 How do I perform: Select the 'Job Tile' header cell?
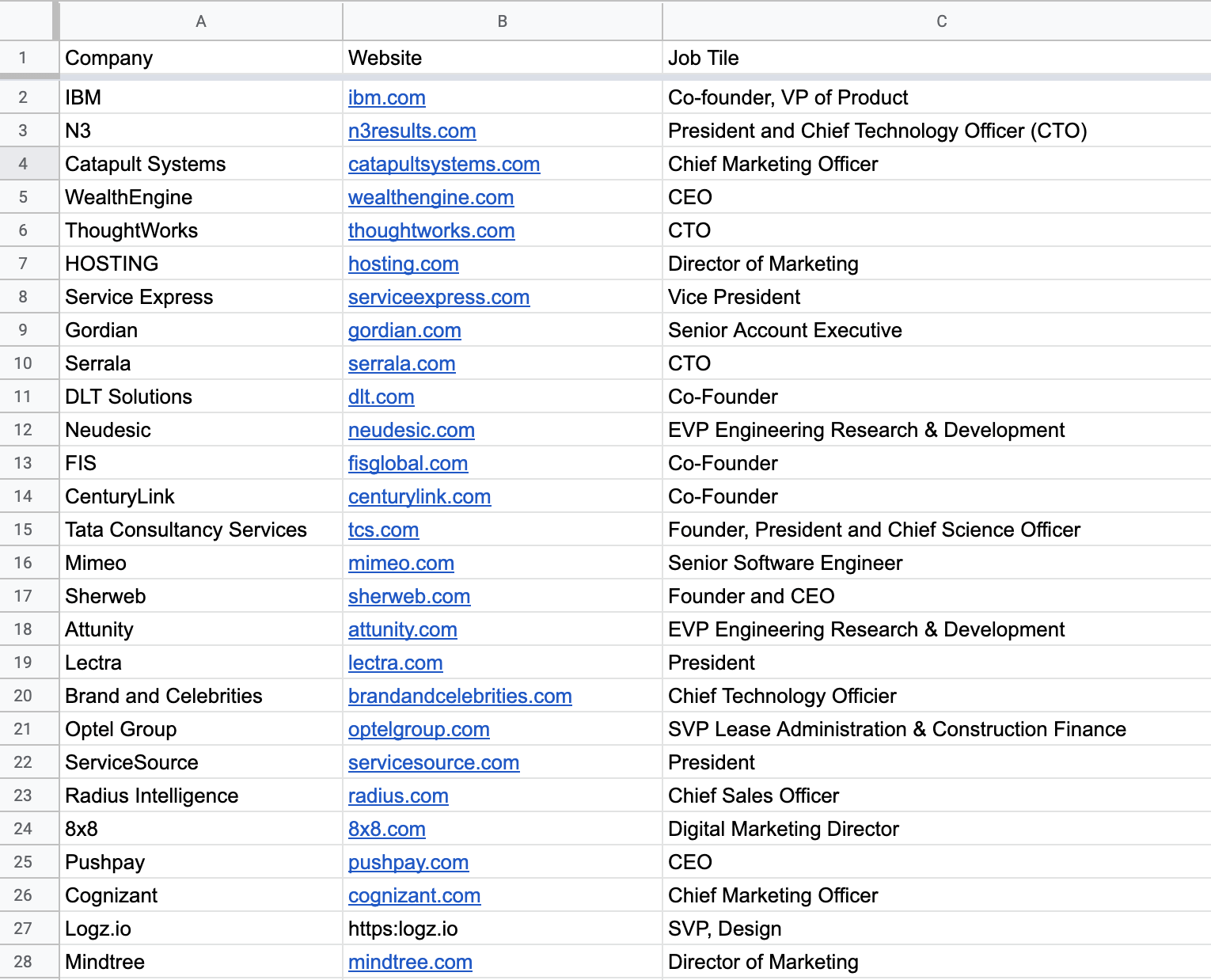point(937,58)
